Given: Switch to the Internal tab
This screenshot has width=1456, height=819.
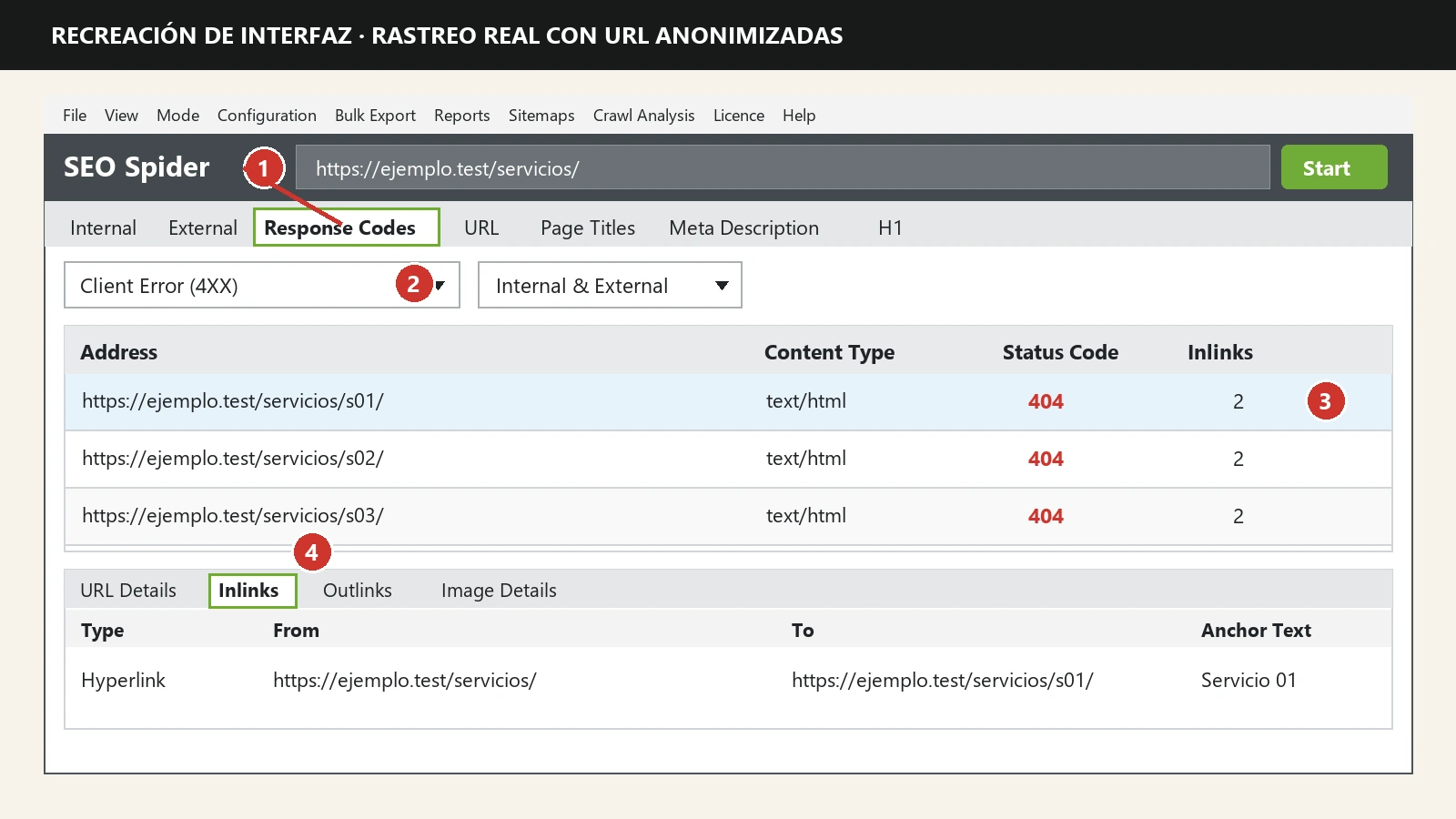Looking at the screenshot, I should 103,227.
